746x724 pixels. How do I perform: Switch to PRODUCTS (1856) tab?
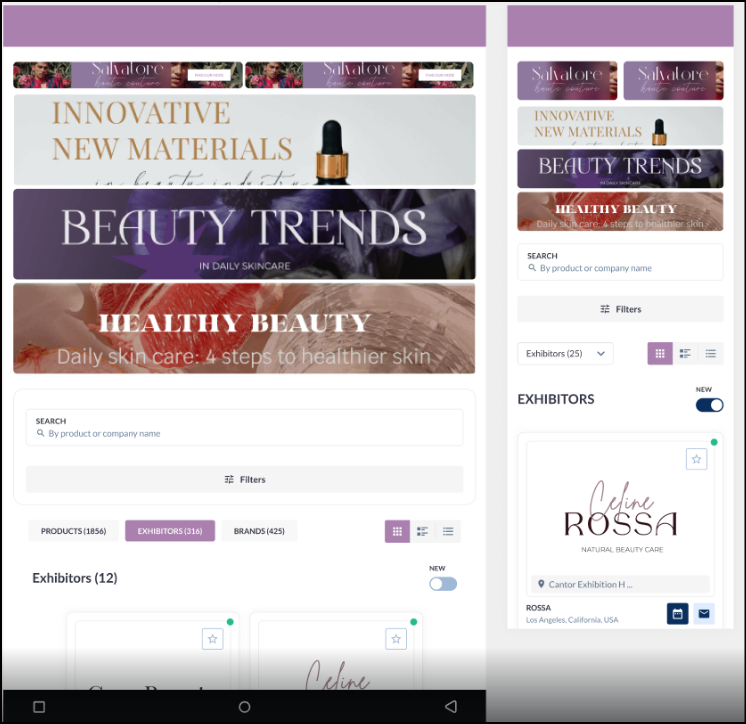pos(73,531)
